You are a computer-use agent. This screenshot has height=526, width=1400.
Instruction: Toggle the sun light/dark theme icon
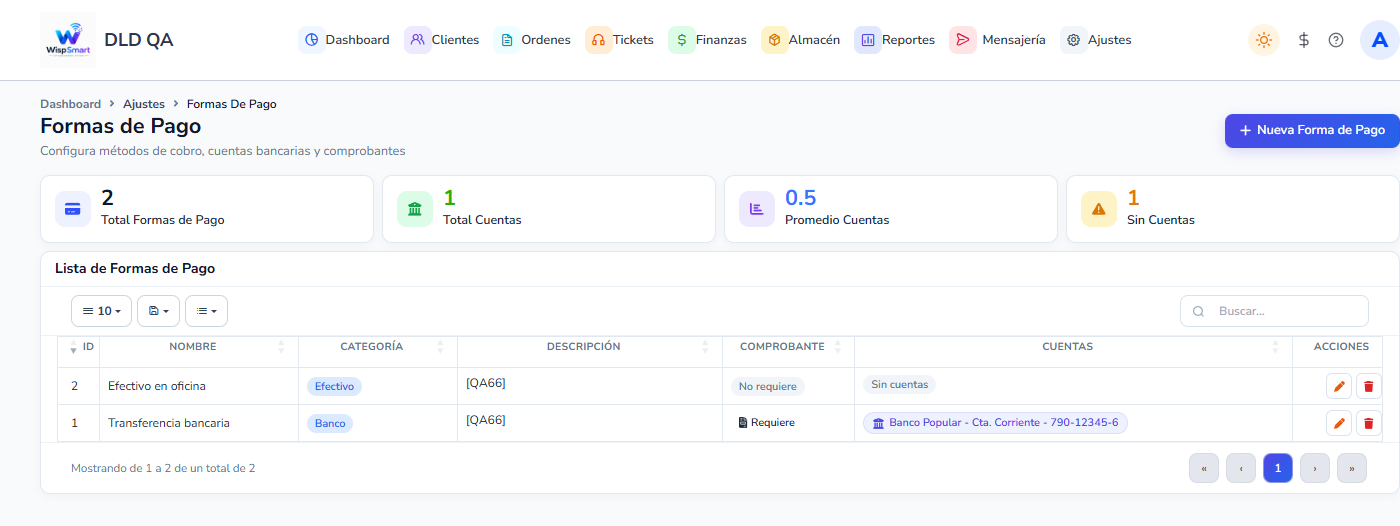(x=1264, y=40)
